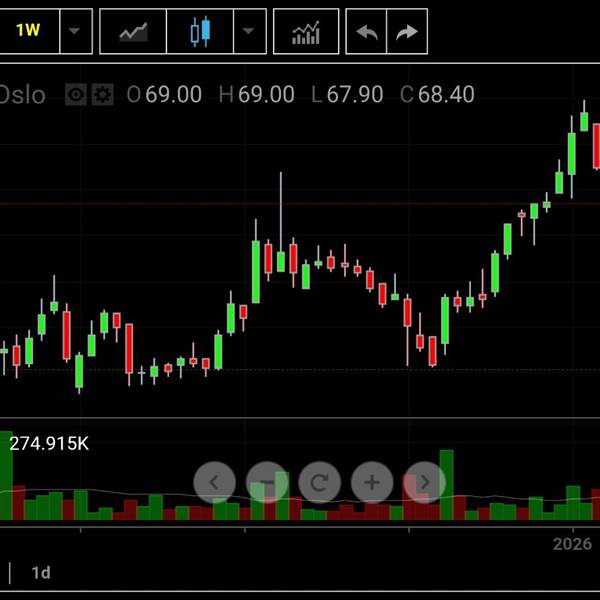600x600 pixels.
Task: Expand the chart style dropdown arrow
Action: pos(250,31)
